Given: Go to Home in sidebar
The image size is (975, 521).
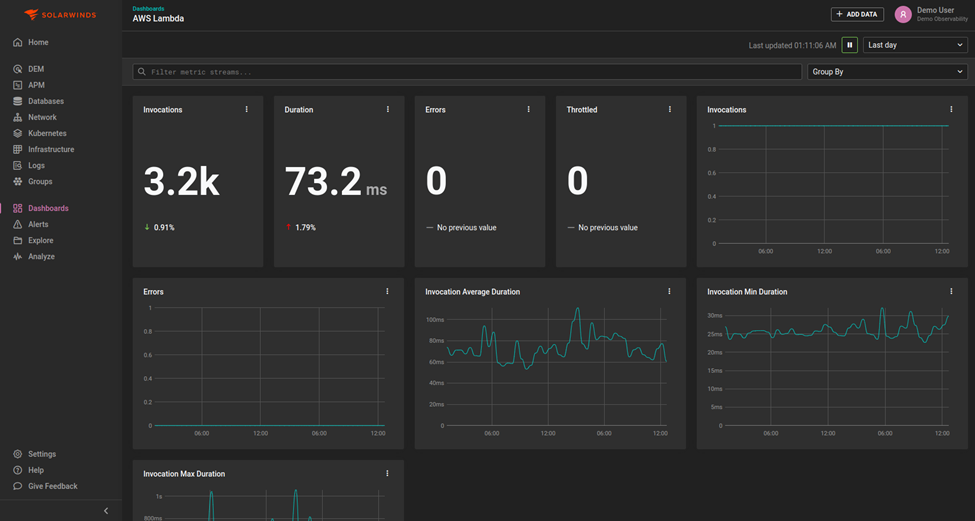Looking at the screenshot, I should click(38, 42).
